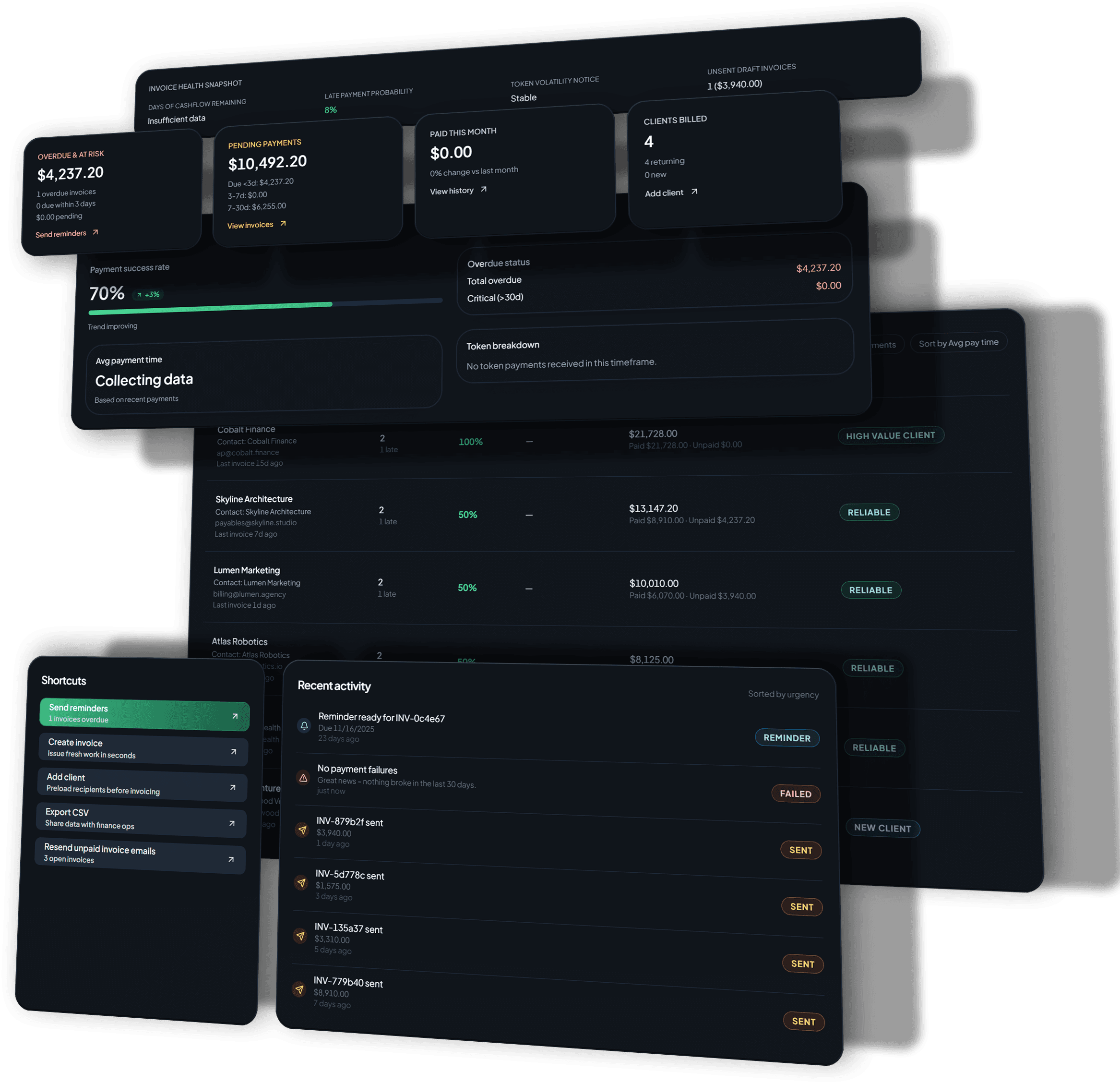
Task: Select the warning icon beside No payment failures
Action: 303,778
